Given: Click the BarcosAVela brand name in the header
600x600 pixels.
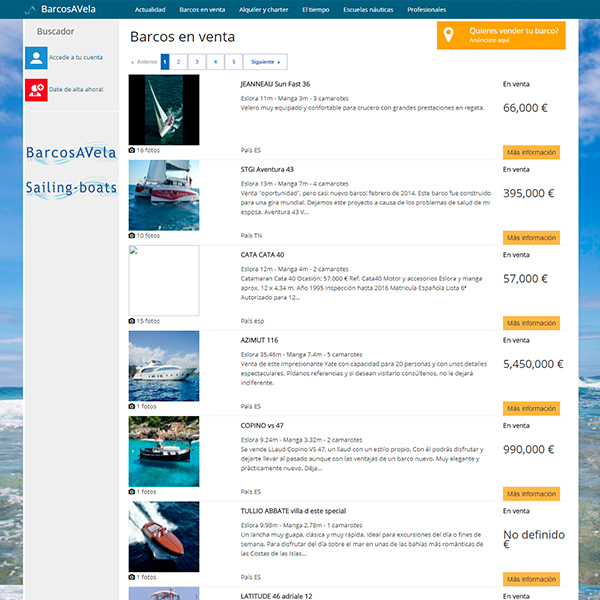Looking at the screenshot, I should 68,9.
